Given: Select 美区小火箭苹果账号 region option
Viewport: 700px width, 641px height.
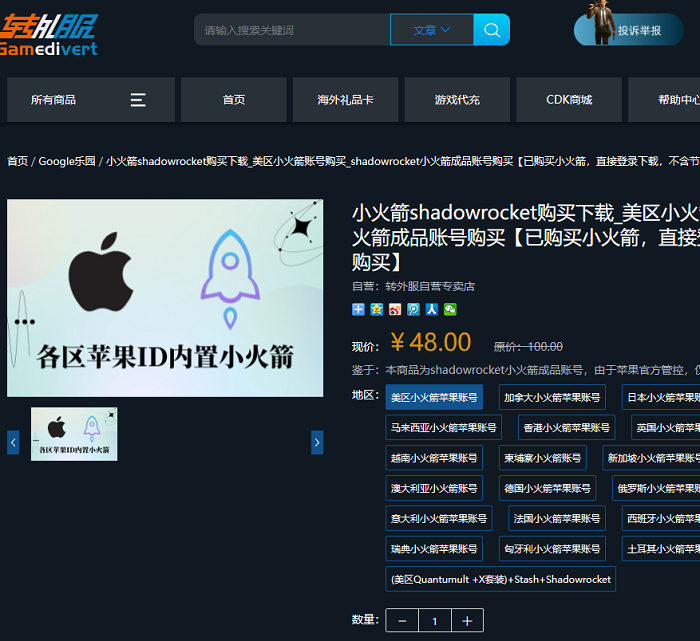Looking at the screenshot, I should point(434,397).
